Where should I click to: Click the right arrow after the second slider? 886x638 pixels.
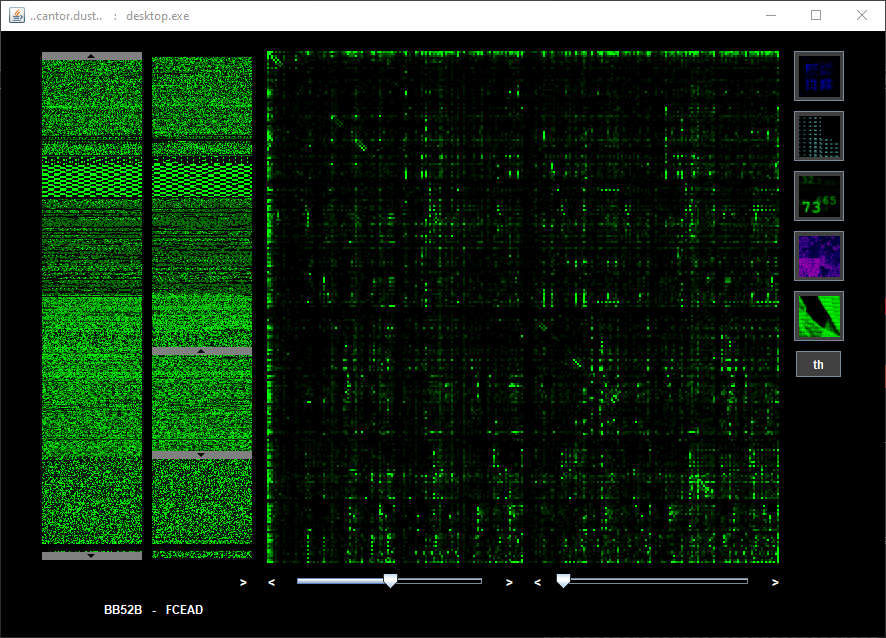tap(775, 582)
